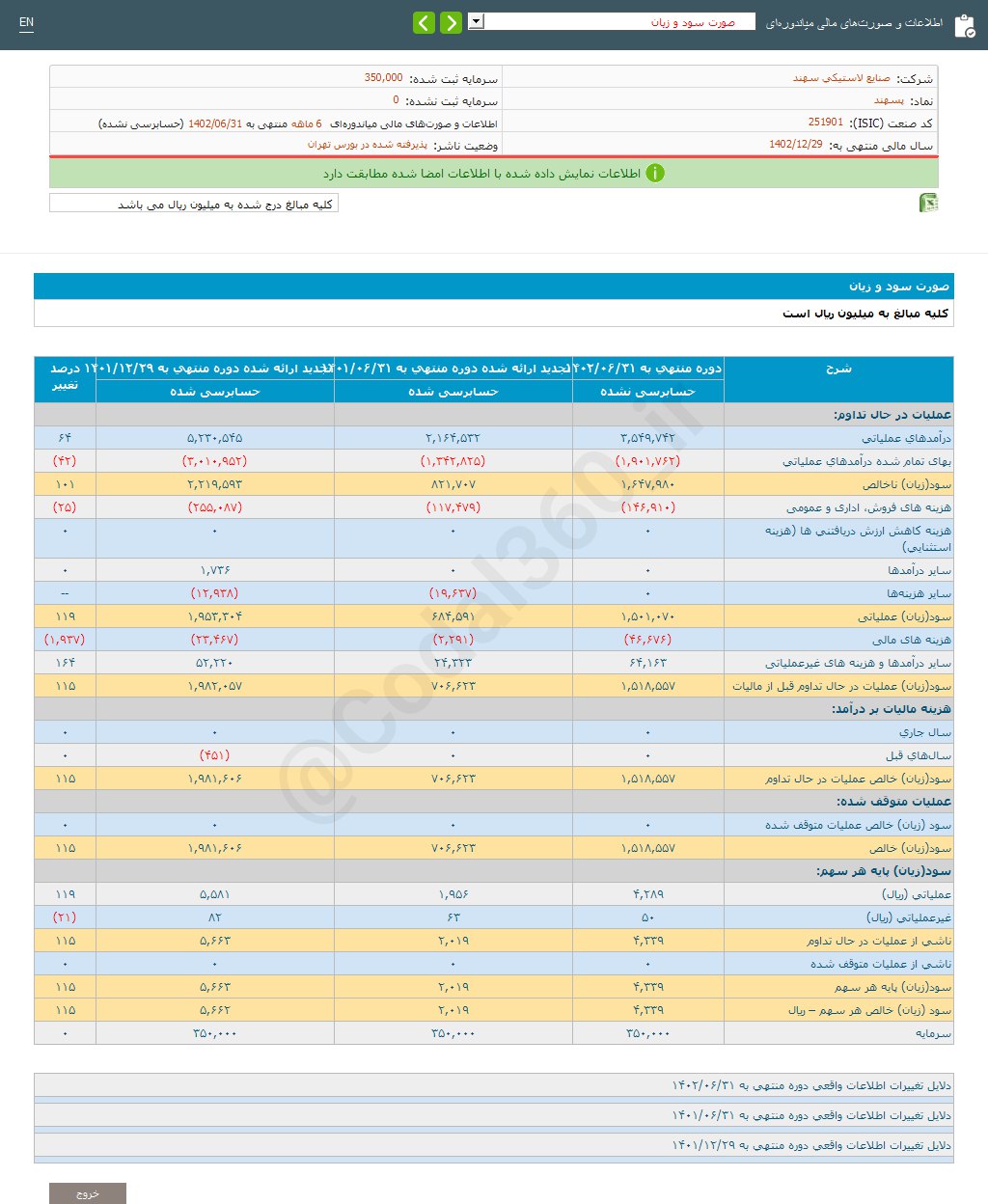
Task: Open the report type dropdown arrow
Action: pos(474,21)
